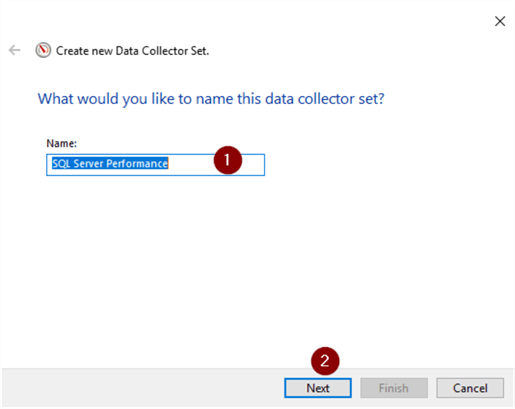
Task: Click the 'Name:' label
Action: coord(62,143)
